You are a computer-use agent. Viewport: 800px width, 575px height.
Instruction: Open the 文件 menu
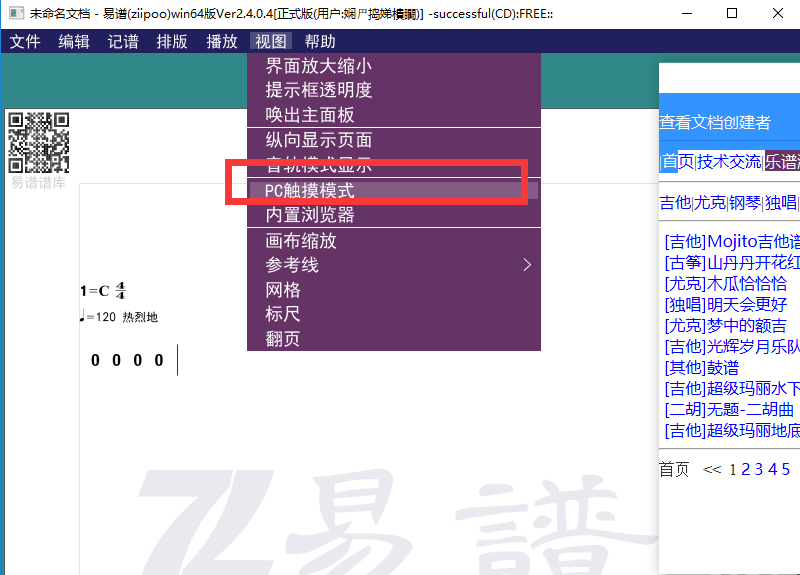point(24,41)
